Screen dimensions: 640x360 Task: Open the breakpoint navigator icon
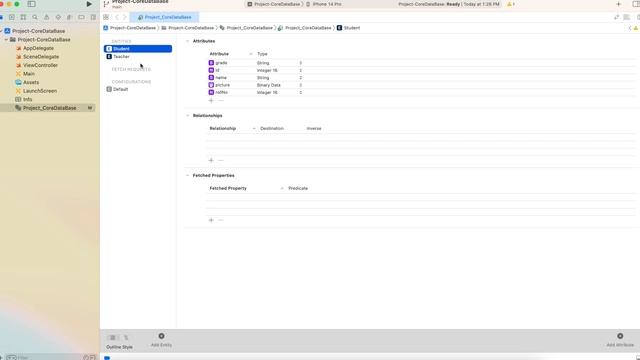pyautogui.click(x=81, y=17)
